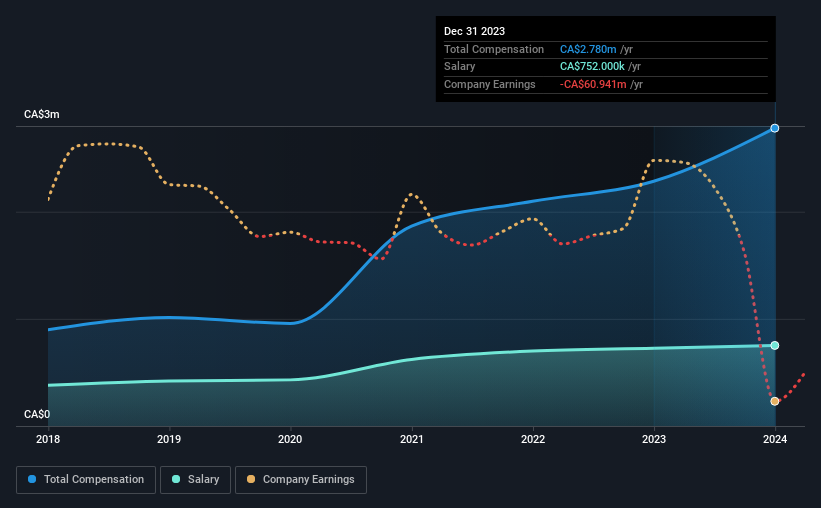The image size is (821, 508).
Task: Click the 2020 x-axis label
Action: (290, 439)
